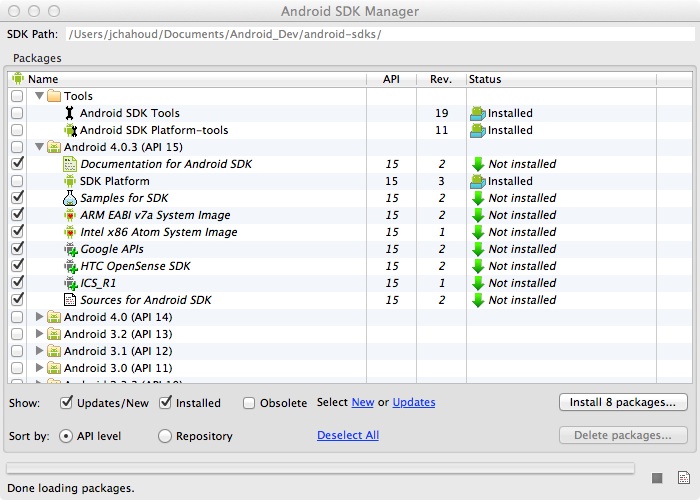Open the log window icon at bottom right
The width and height of the screenshot is (700, 500).
click(683, 477)
